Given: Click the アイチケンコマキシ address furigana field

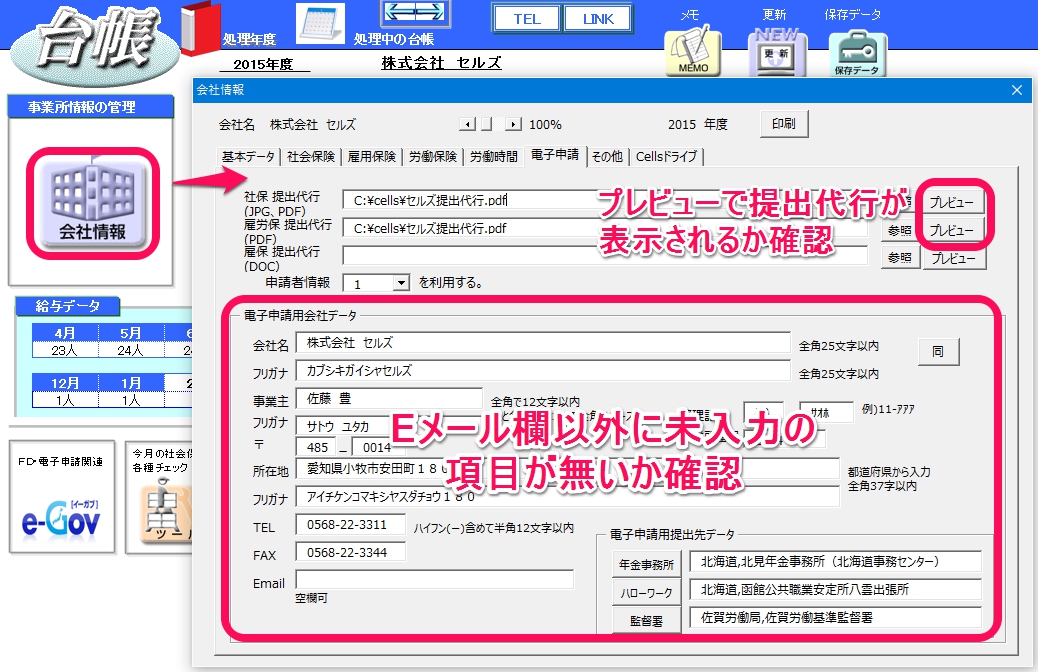Looking at the screenshot, I should coord(567,497).
